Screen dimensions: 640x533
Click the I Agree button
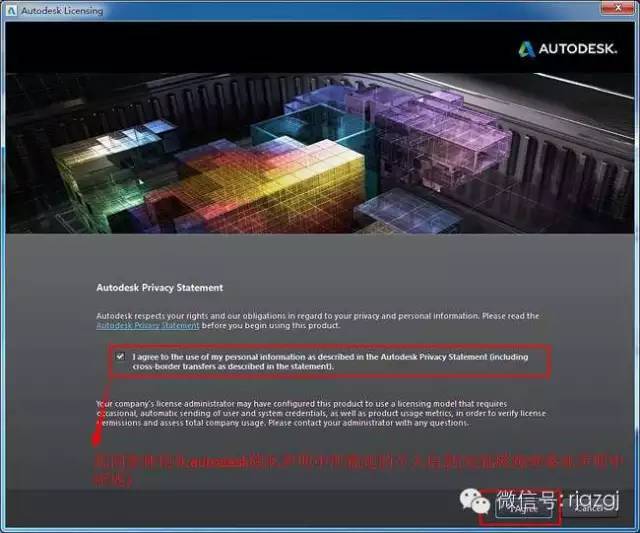(523, 509)
